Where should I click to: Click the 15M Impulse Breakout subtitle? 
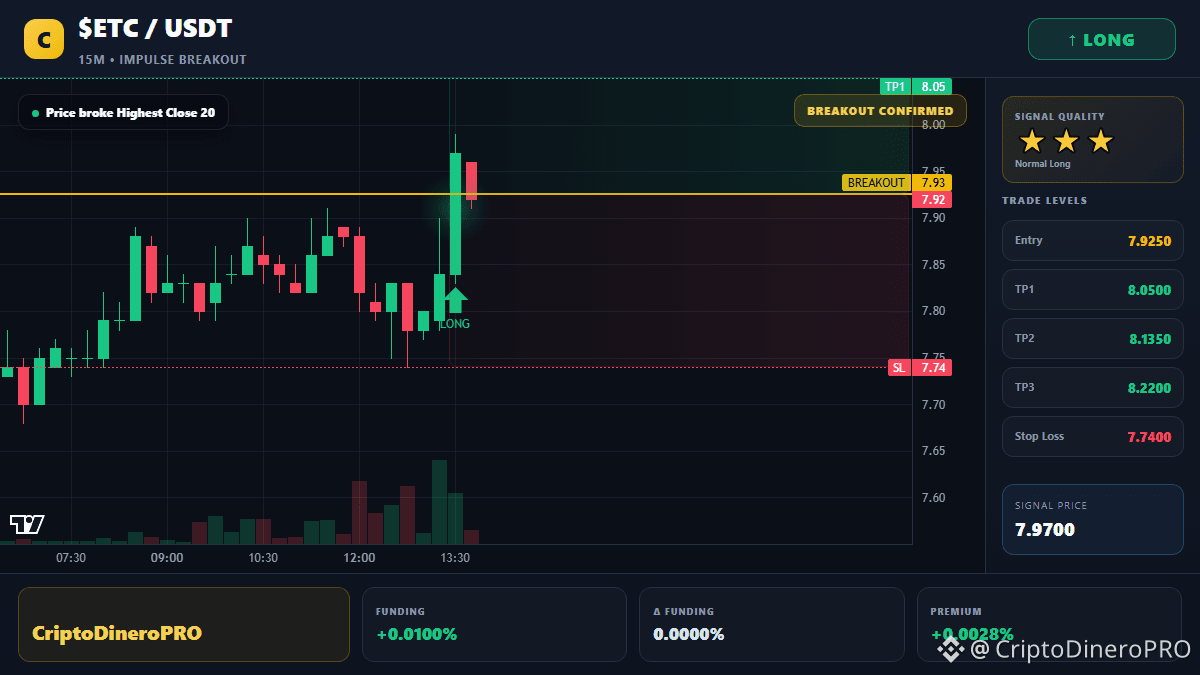coord(162,59)
